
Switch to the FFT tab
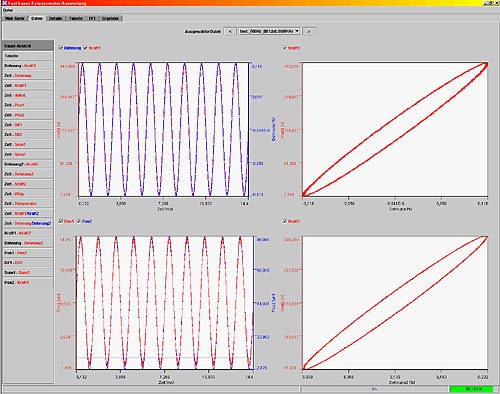tap(92, 18)
